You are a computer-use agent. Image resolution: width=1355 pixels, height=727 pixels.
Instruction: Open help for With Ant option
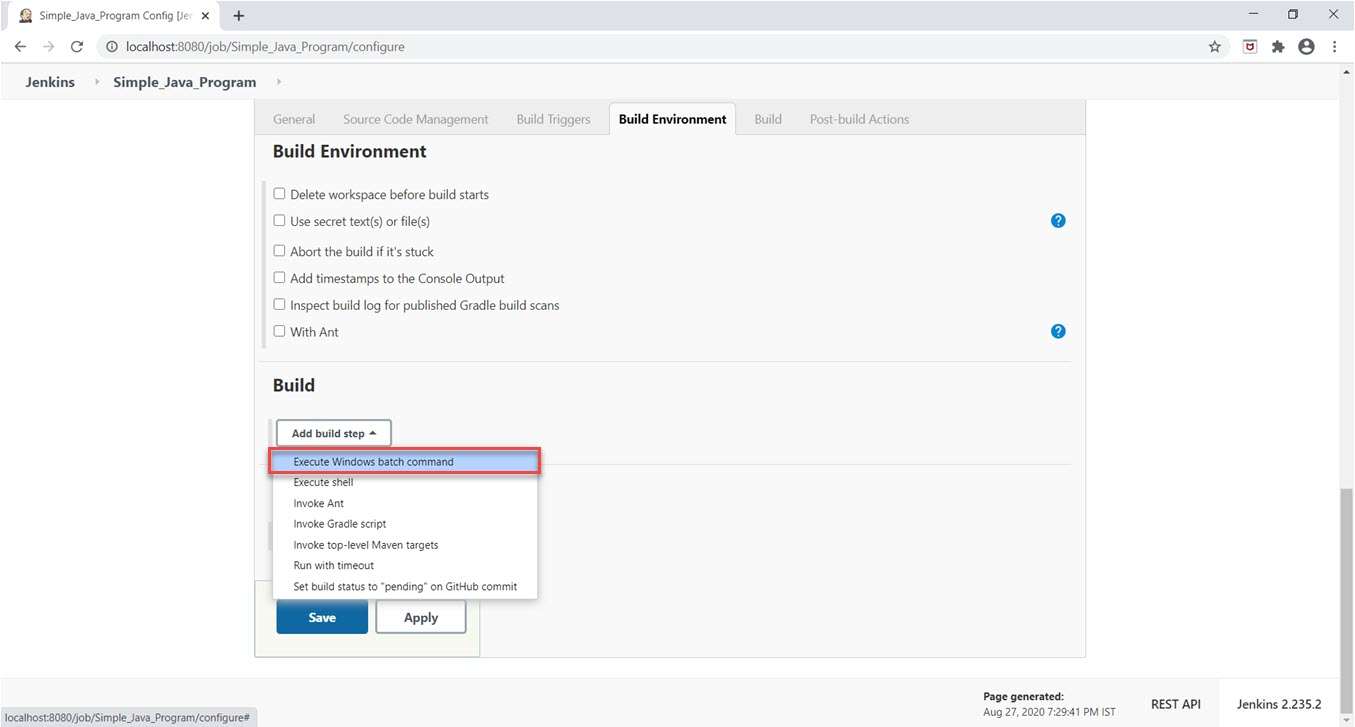1058,331
